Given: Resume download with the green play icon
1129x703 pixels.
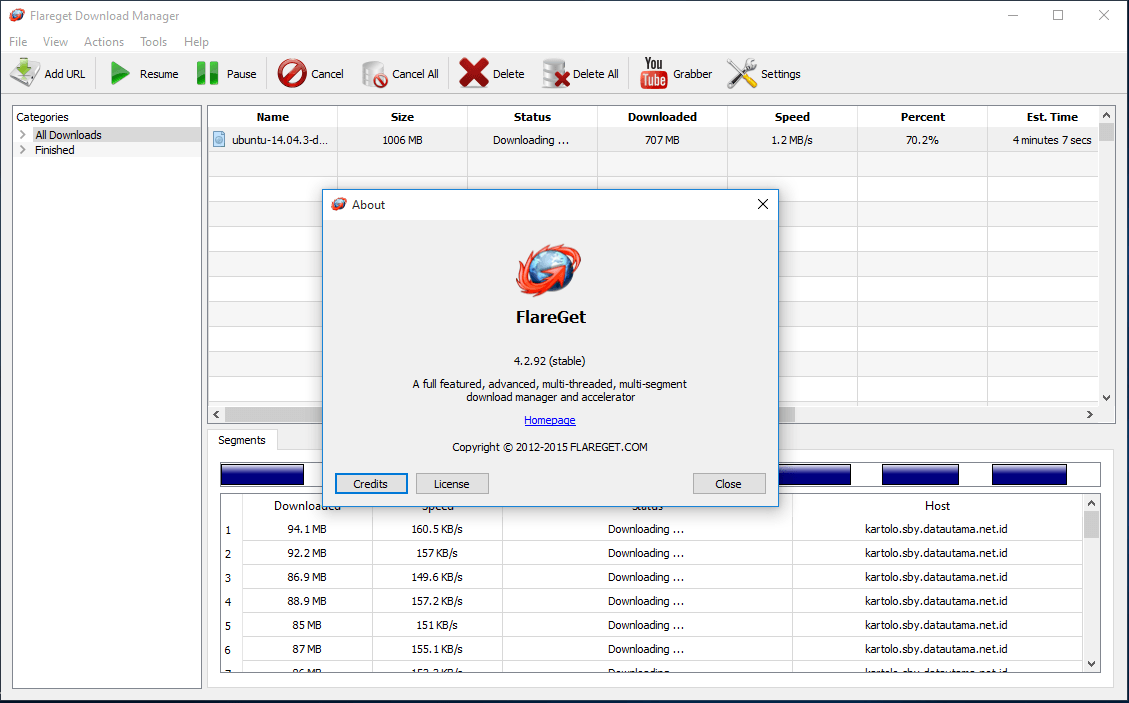Looking at the screenshot, I should [120, 73].
